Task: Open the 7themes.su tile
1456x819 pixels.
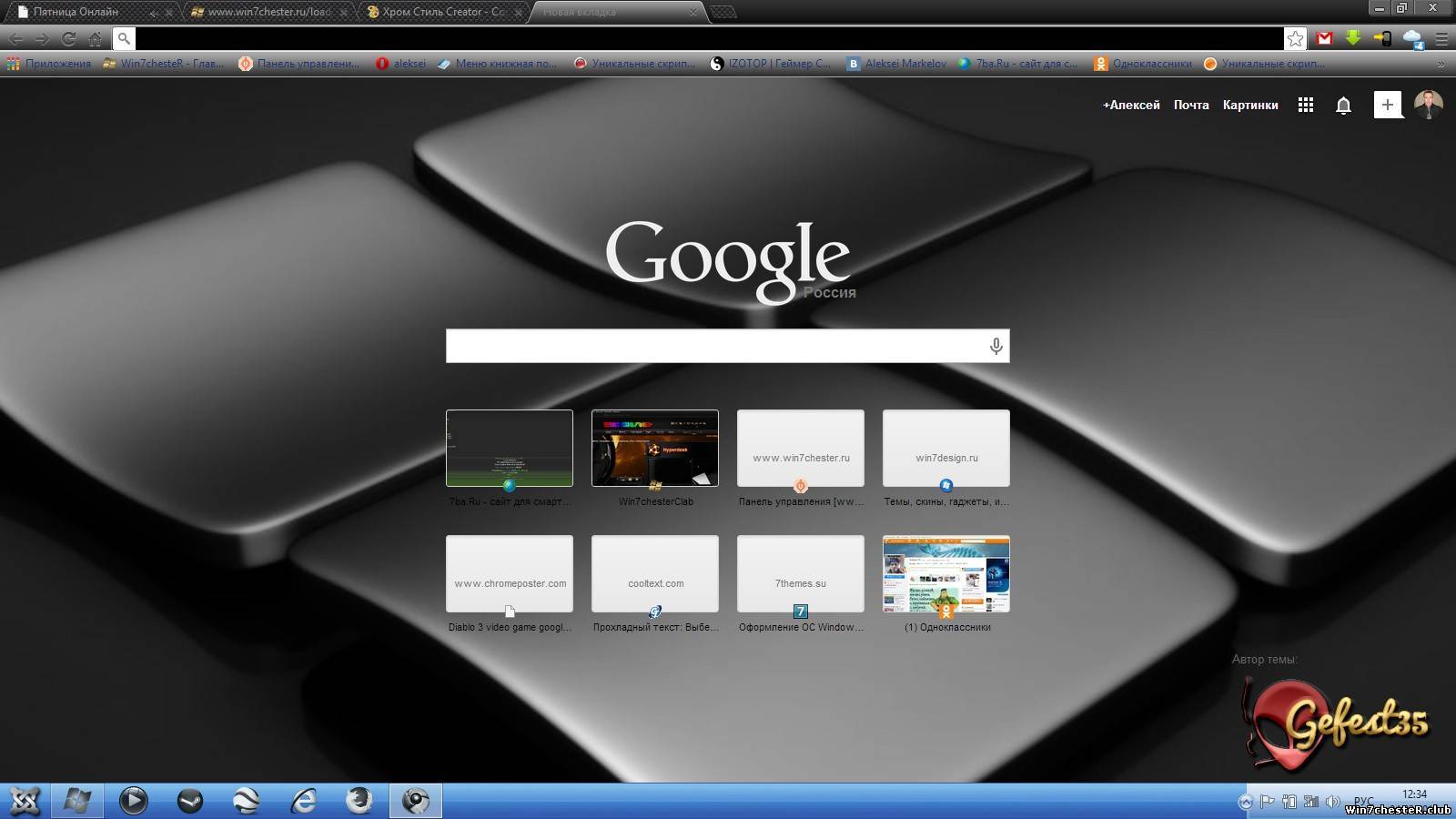Action: point(801,574)
